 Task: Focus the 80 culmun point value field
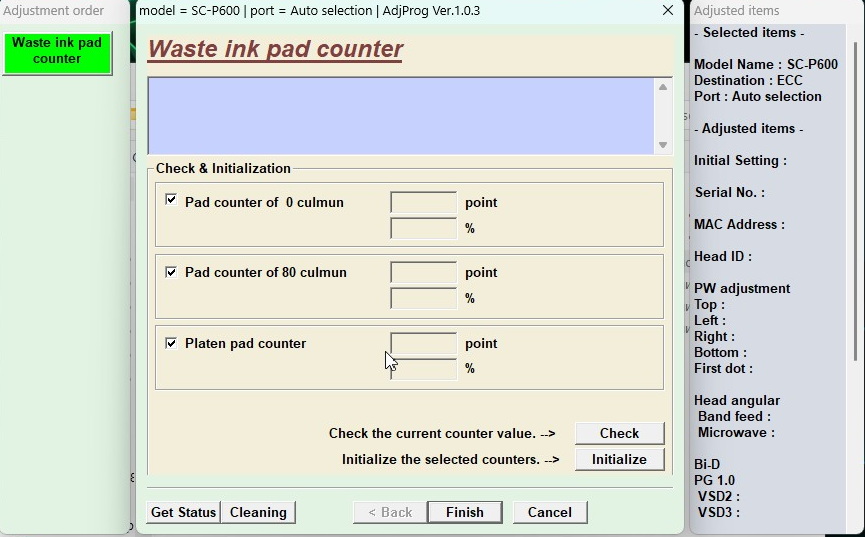(423, 273)
